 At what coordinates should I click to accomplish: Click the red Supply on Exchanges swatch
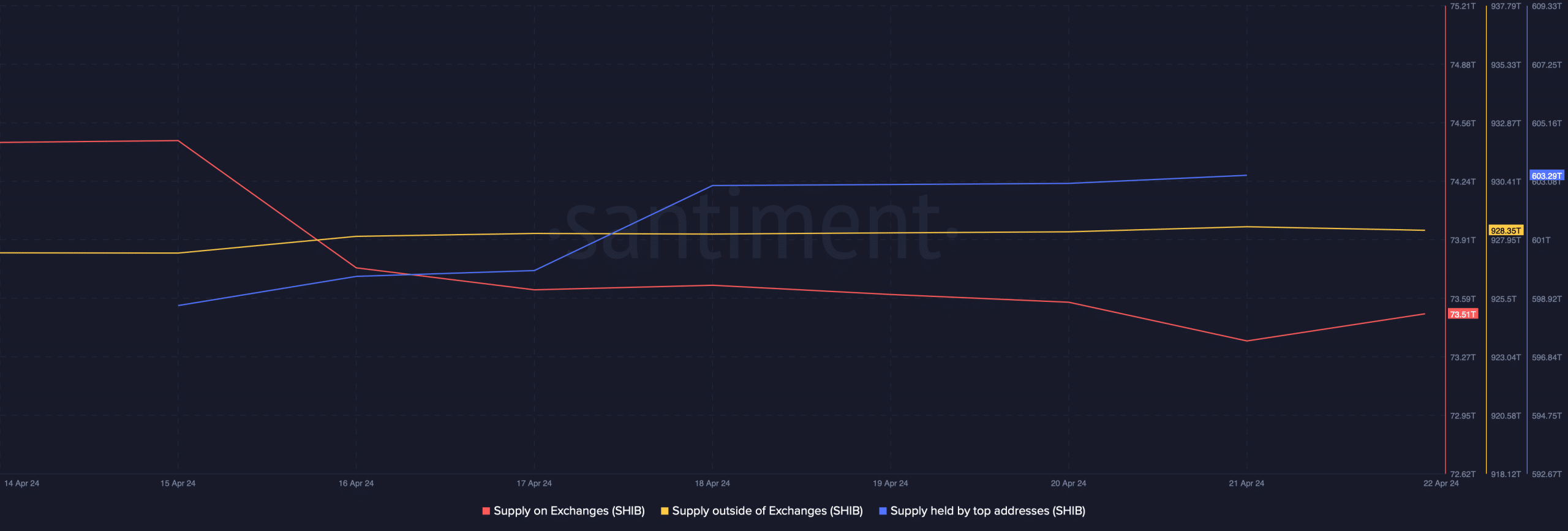(x=486, y=511)
